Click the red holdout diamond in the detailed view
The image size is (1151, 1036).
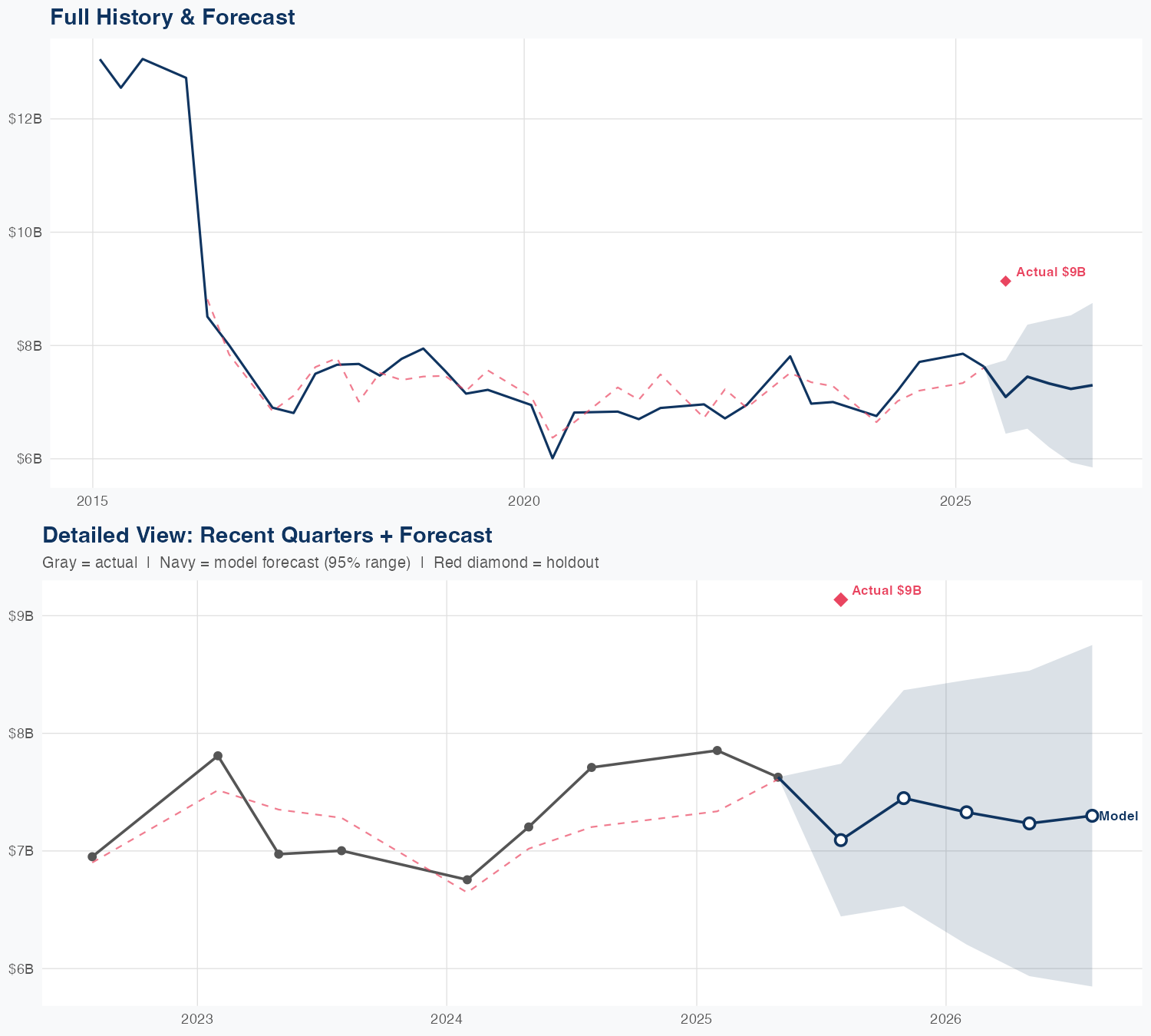[x=841, y=599]
